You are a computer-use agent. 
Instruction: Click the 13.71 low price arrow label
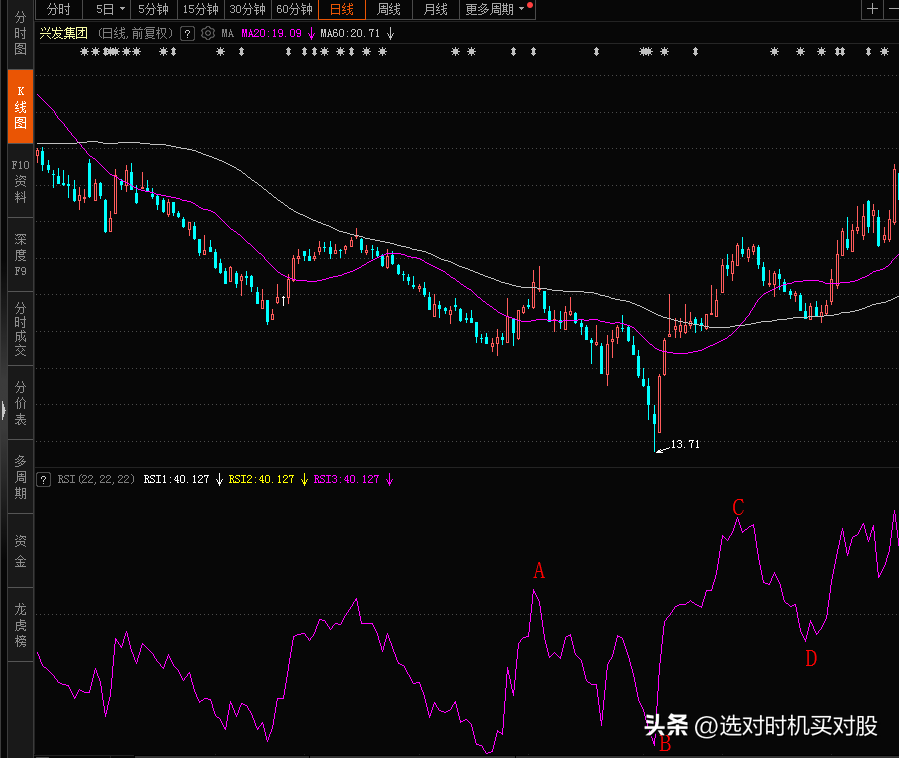coord(685,444)
